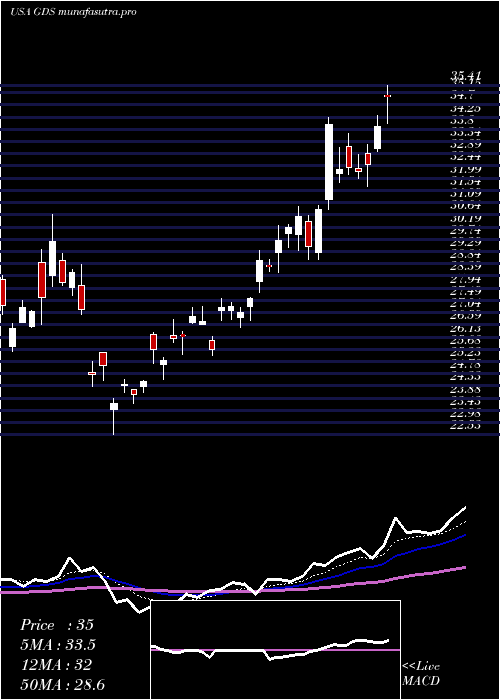Click the tallest white candlestick body
The height and width of the screenshot is (700, 500).
point(329,162)
